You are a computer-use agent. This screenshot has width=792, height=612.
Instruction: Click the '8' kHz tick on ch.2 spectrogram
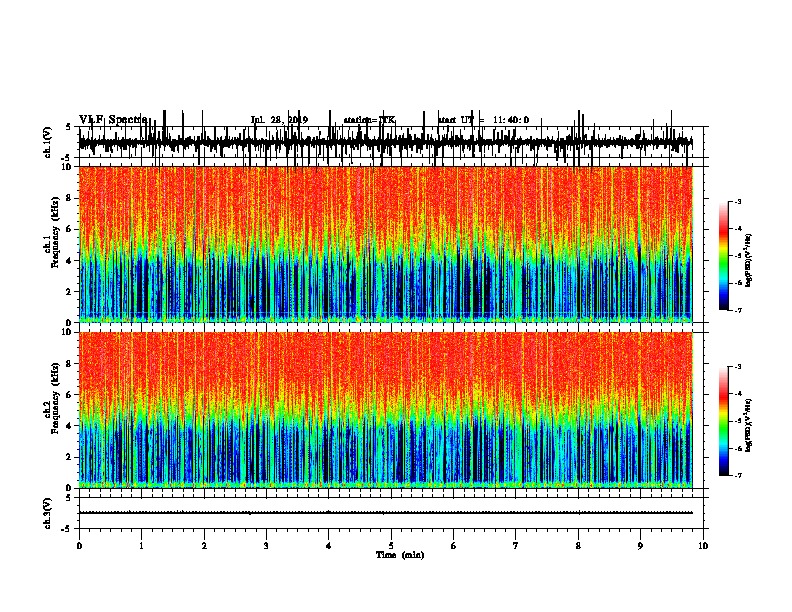(69, 364)
